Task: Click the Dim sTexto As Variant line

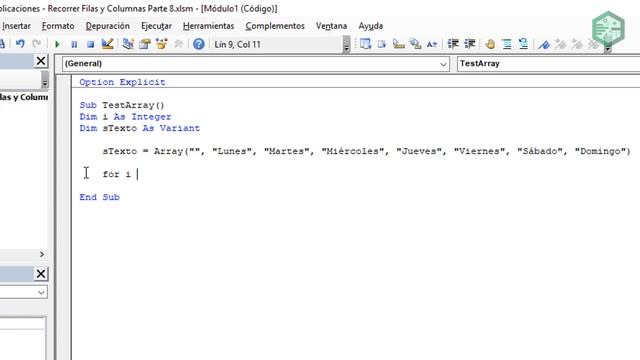Action: pos(140,128)
